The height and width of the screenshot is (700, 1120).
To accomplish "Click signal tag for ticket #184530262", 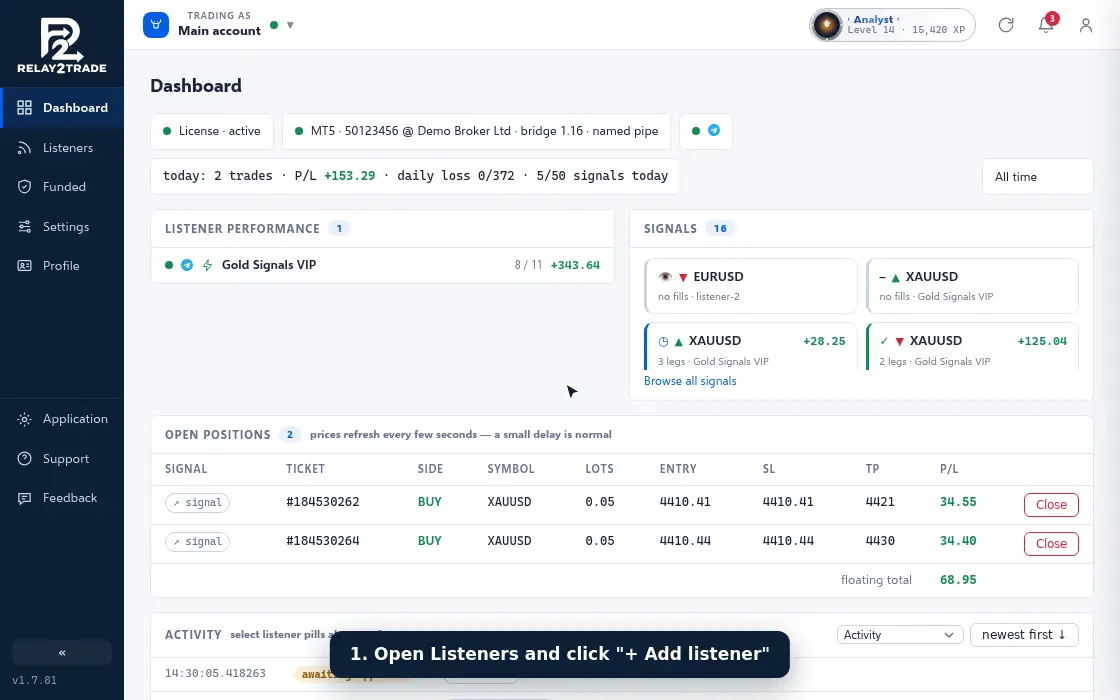I will [x=197, y=503].
